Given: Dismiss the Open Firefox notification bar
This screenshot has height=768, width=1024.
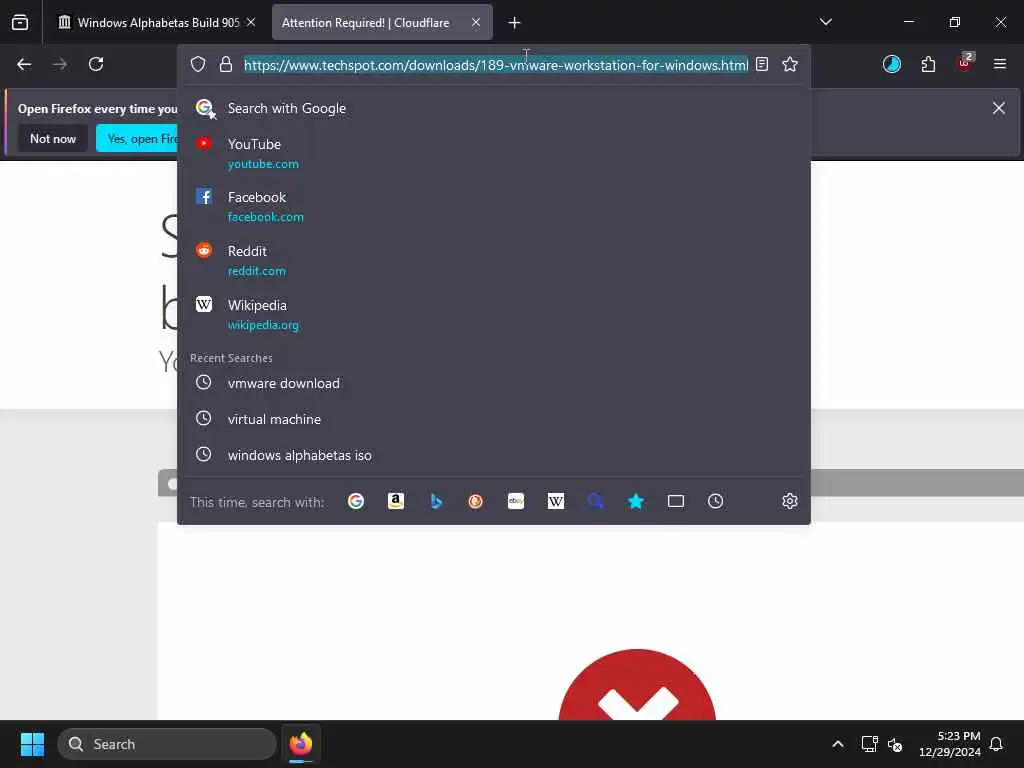Looking at the screenshot, I should click(999, 108).
